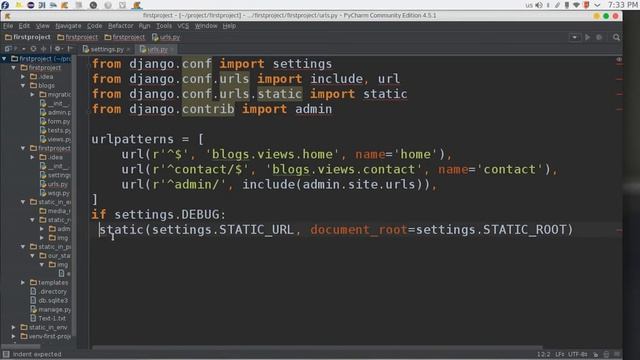The width and height of the screenshot is (640, 360).
Task: Open the VCS menu
Action: point(183,26)
